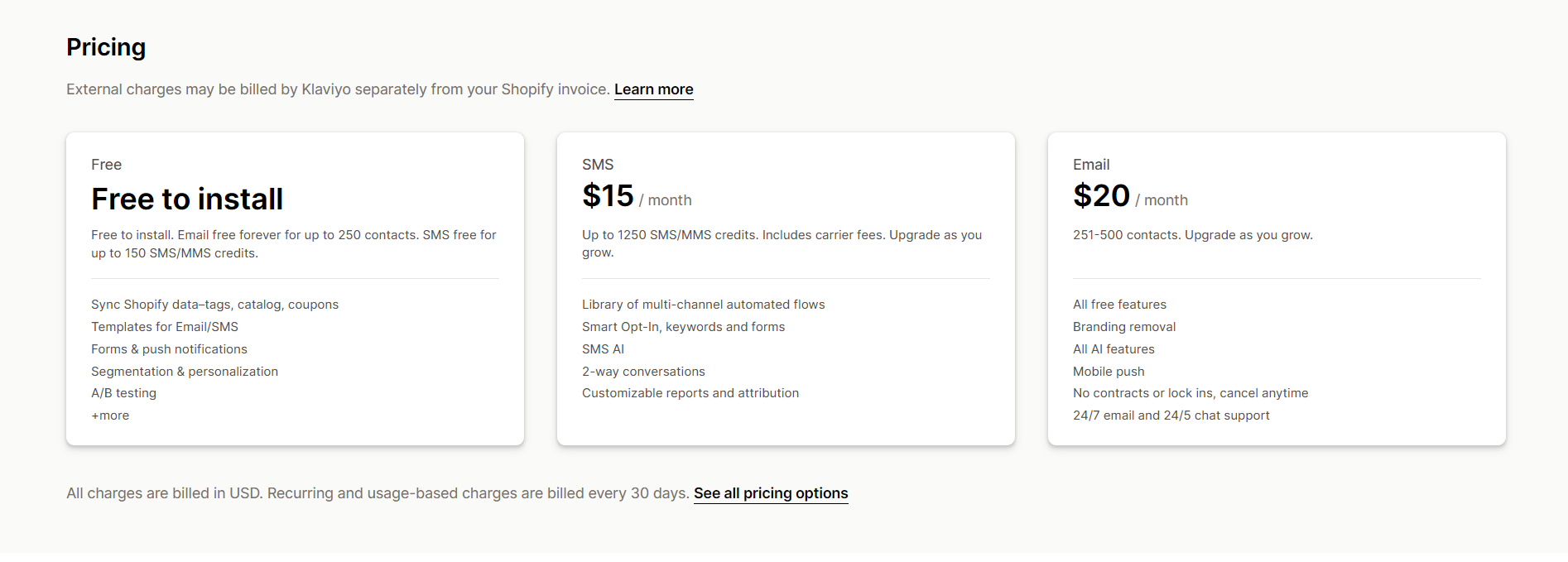Viewport: 1568px width, 562px height.
Task: Click the 24/7 email and chat support entry
Action: tap(1171, 415)
